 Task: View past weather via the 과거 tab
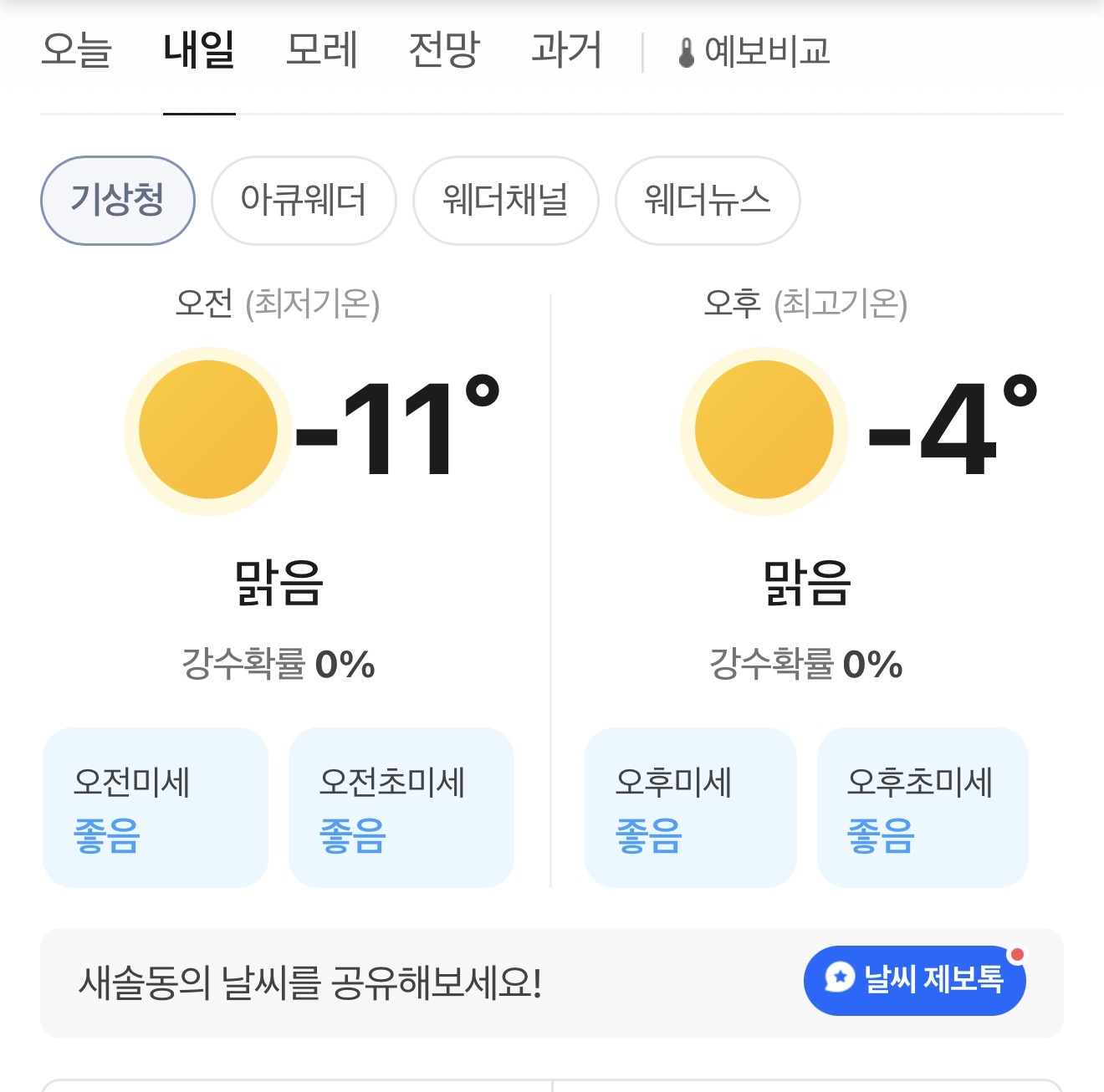click(x=566, y=51)
